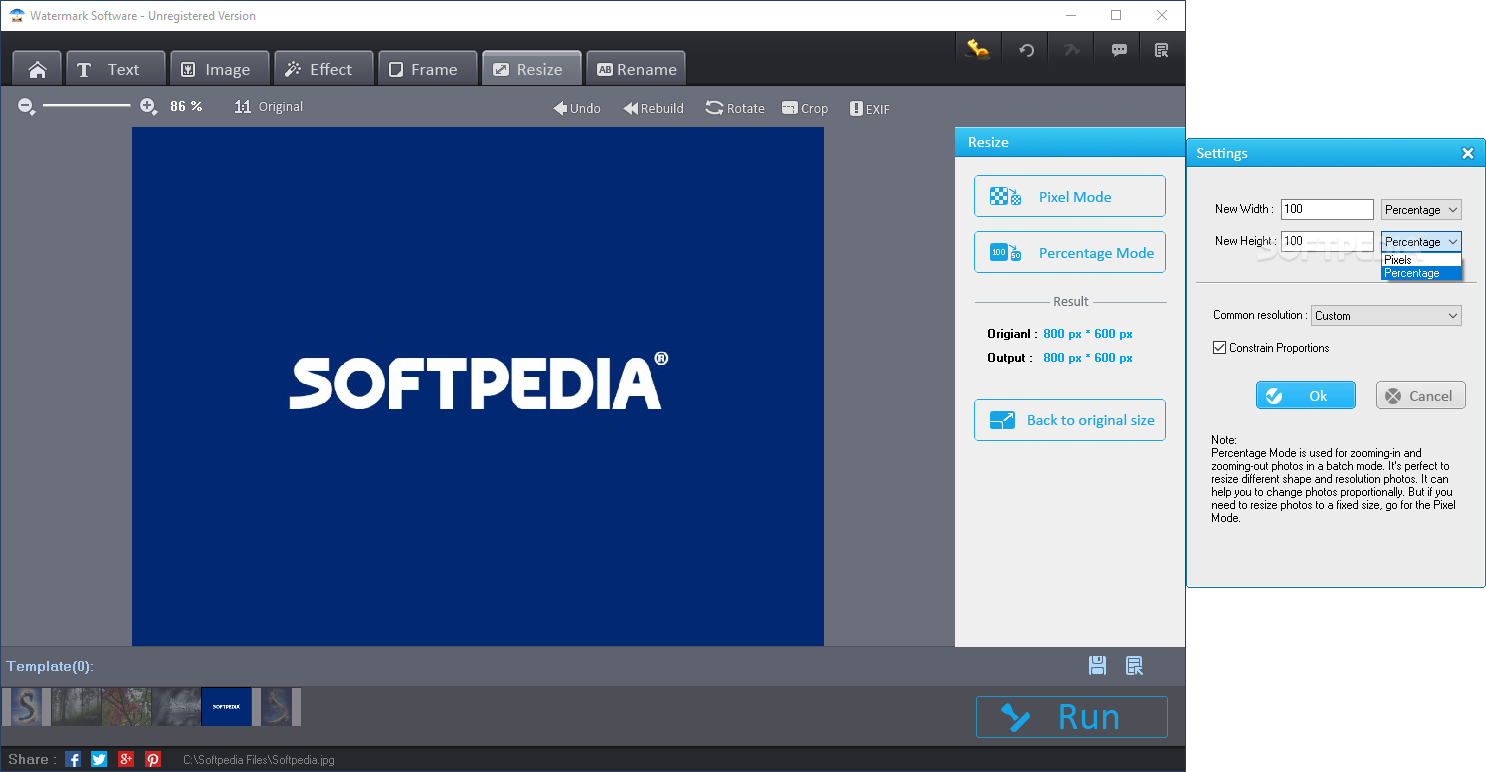
Task: Click the document list icon in top toolbar
Action: pos(1161,50)
